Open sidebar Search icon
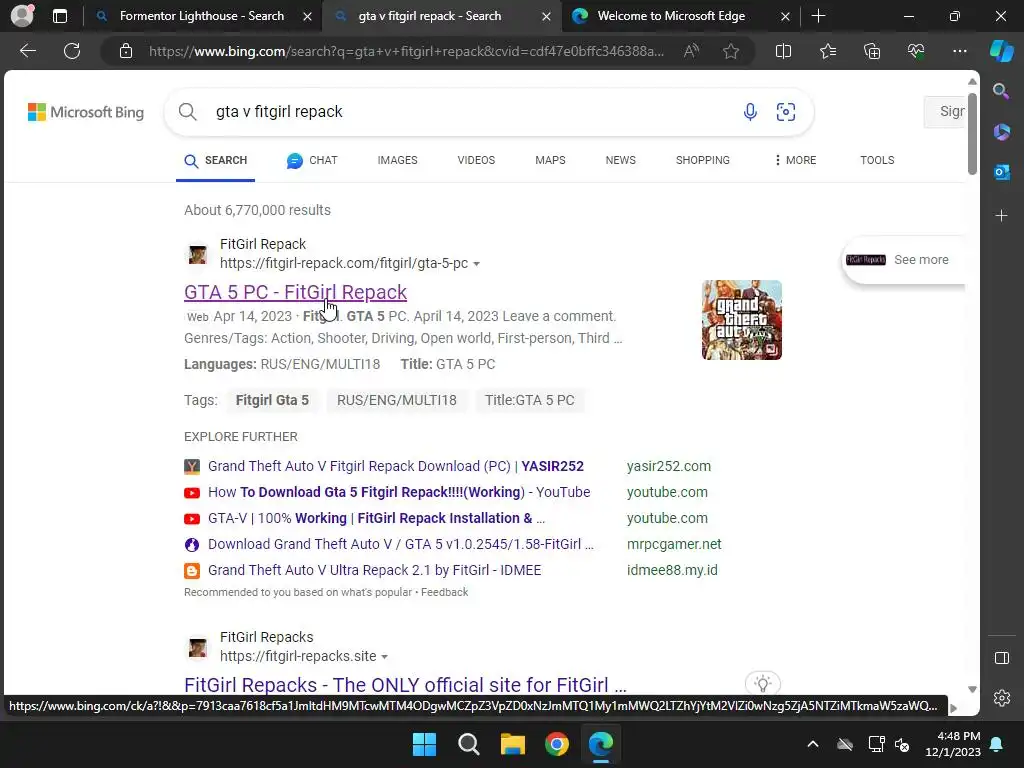The image size is (1024, 768). point(1001,91)
